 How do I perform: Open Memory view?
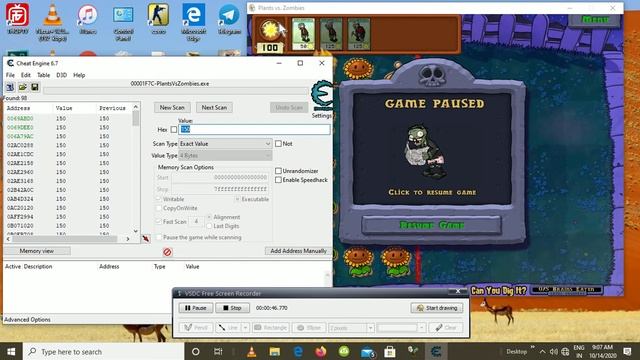point(37,251)
